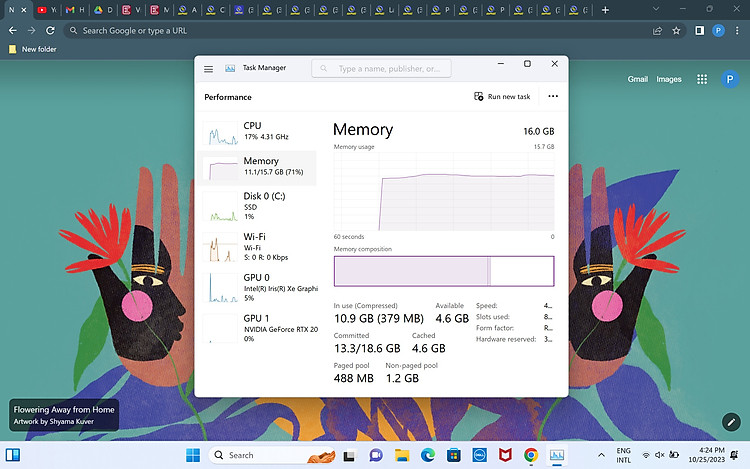Open New folder in bookmarks bar

click(x=33, y=49)
